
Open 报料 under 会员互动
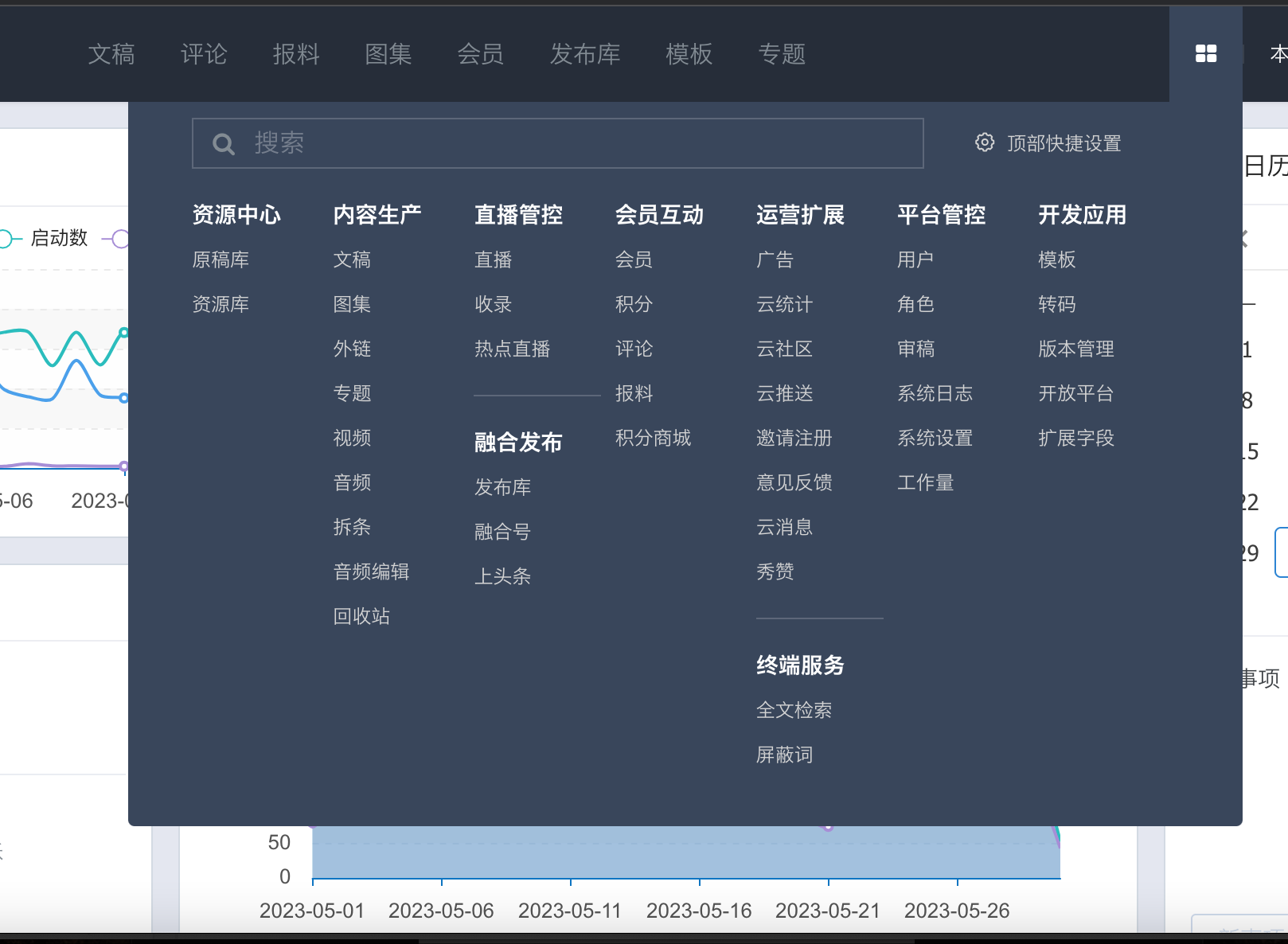pos(634,393)
